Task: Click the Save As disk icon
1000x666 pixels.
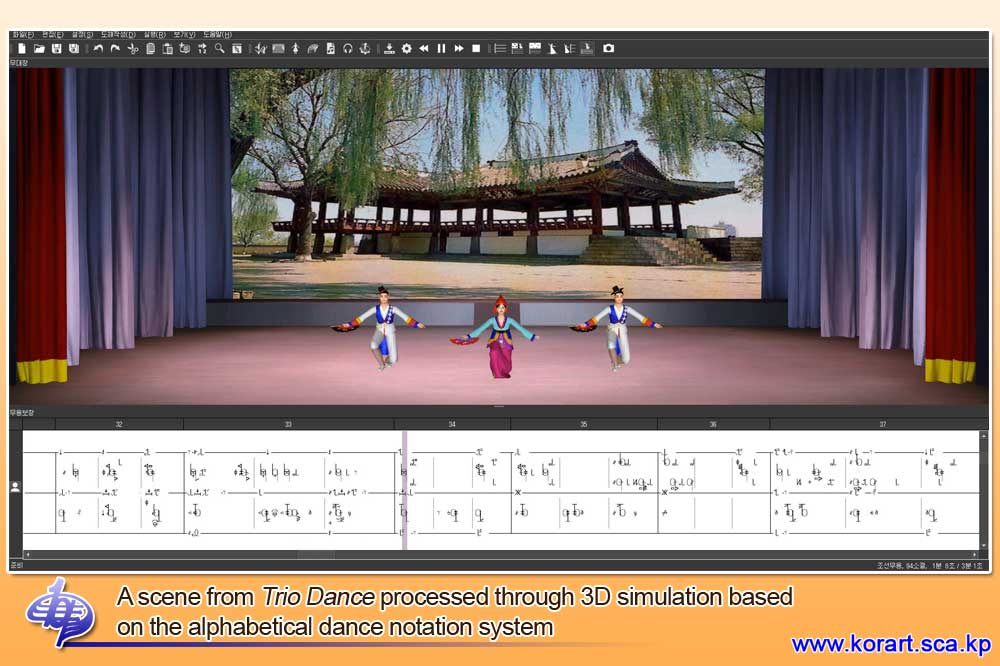Action: tap(74, 48)
